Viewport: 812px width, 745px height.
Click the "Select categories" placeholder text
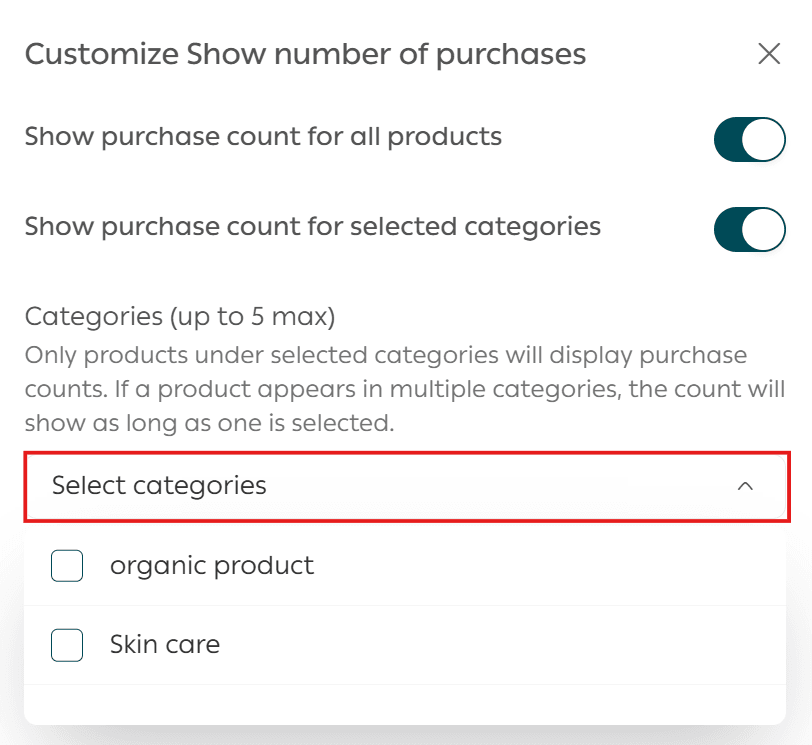(x=159, y=486)
